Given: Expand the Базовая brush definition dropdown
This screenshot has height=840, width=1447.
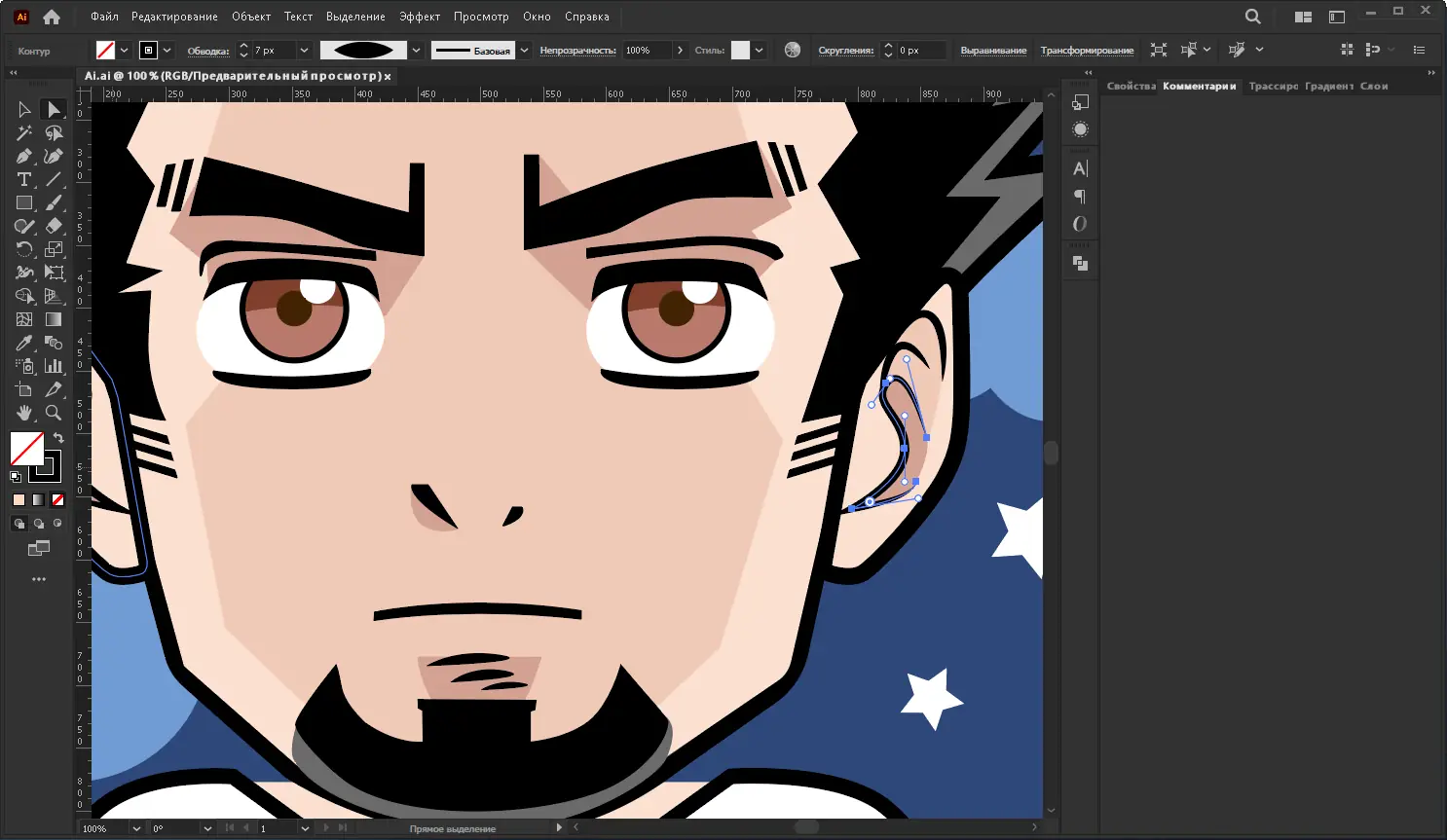Looking at the screenshot, I should 524,51.
